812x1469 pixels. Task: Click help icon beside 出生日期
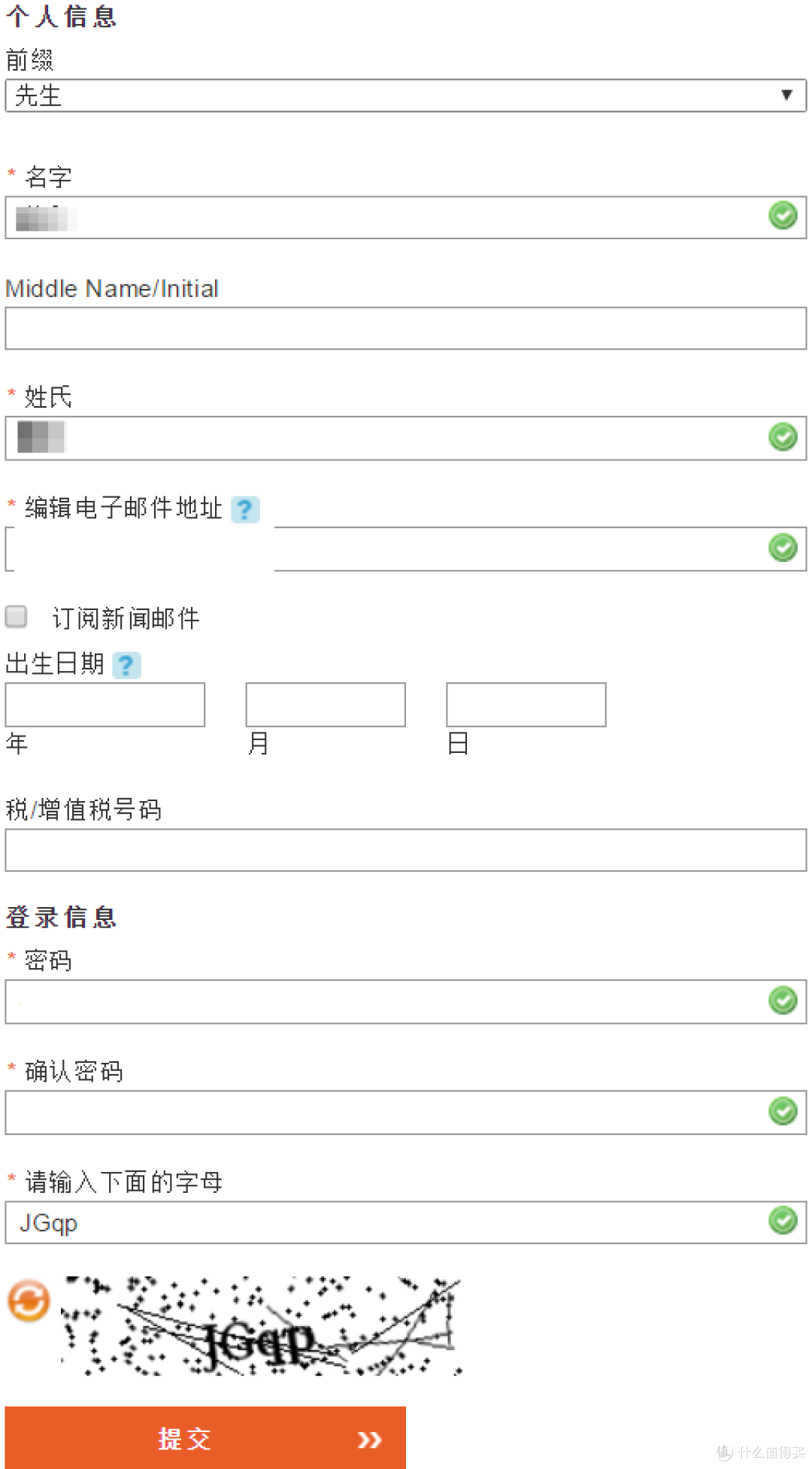(126, 665)
